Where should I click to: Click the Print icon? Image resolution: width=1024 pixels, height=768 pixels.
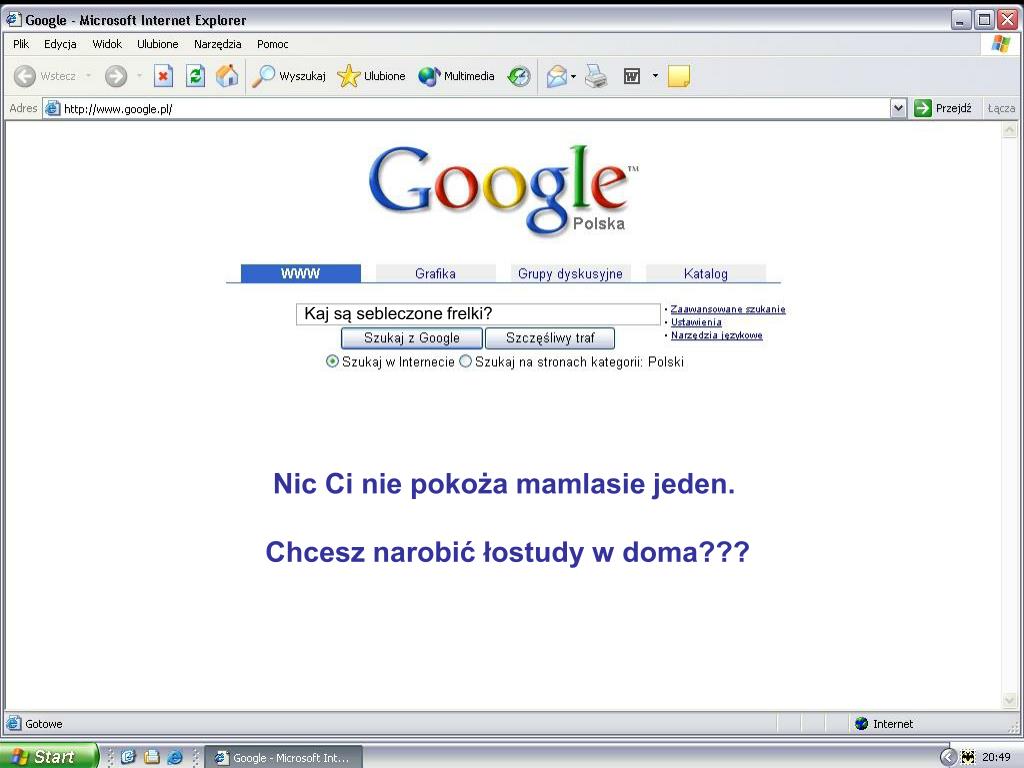[x=596, y=76]
